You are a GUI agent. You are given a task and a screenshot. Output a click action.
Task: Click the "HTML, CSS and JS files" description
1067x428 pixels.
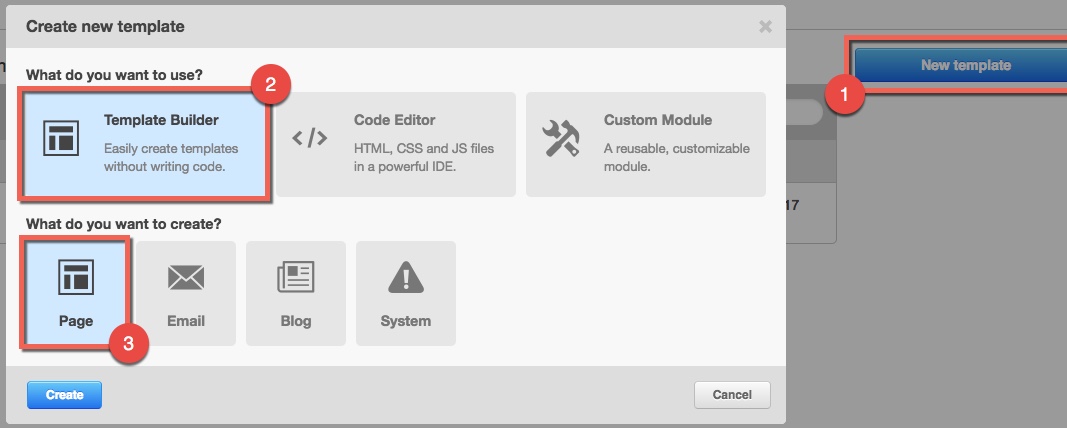pyautogui.click(x=424, y=148)
